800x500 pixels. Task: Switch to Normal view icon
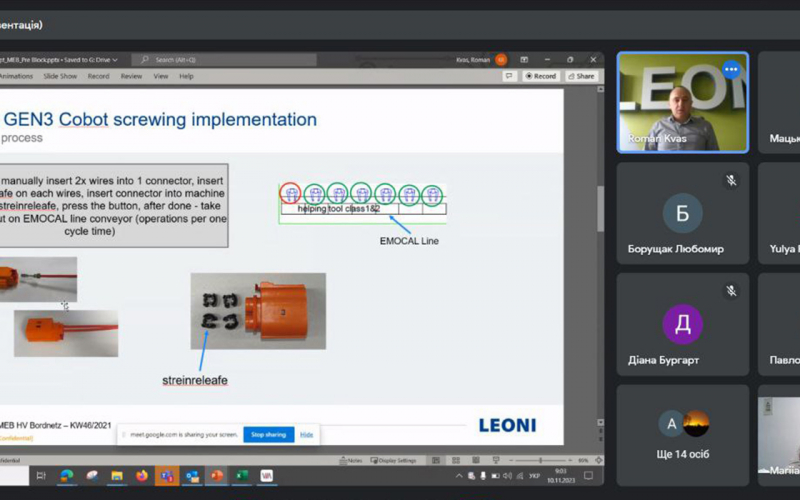coord(436,460)
